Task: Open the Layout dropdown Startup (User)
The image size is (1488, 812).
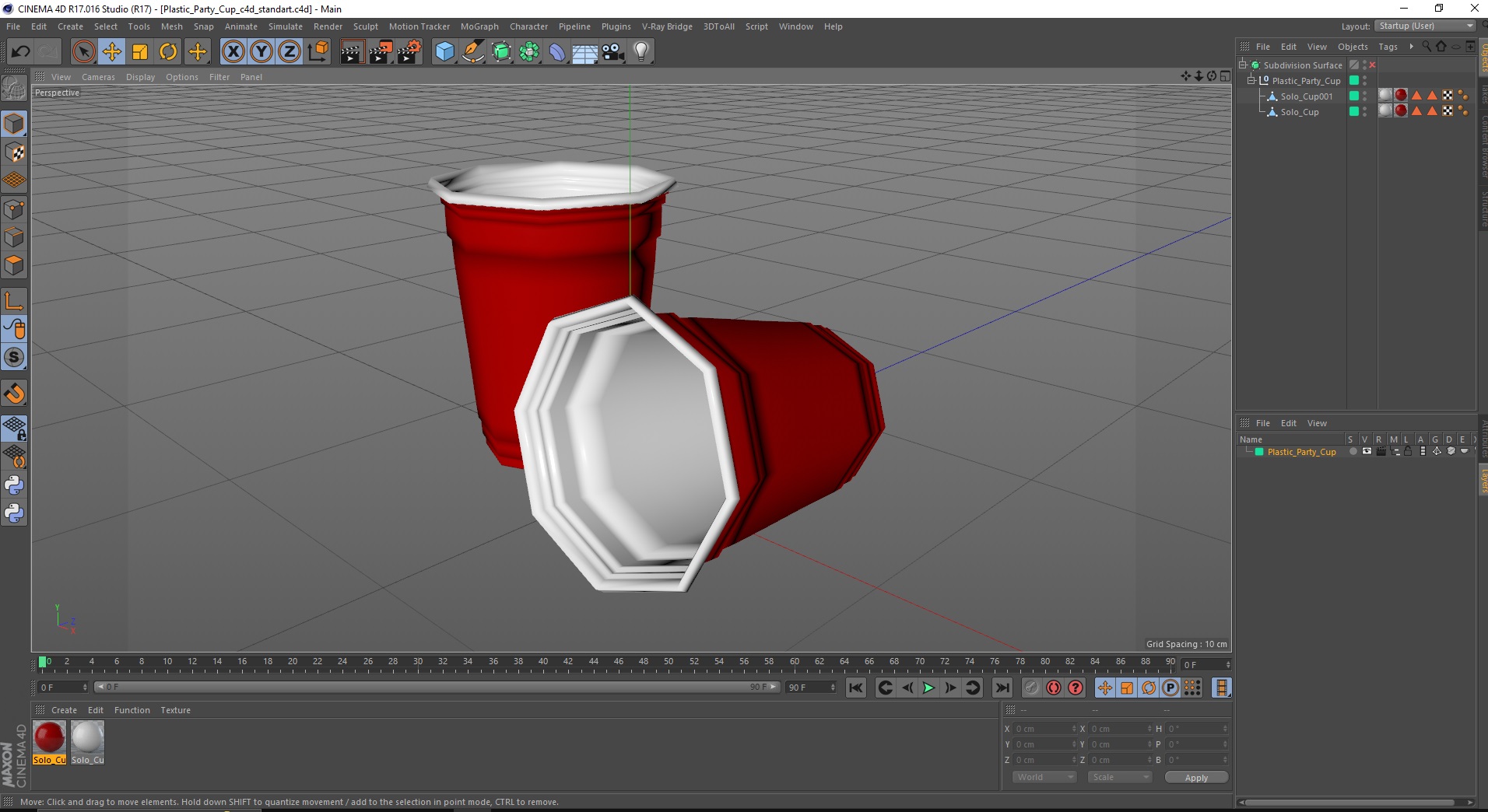Action: (x=1425, y=26)
